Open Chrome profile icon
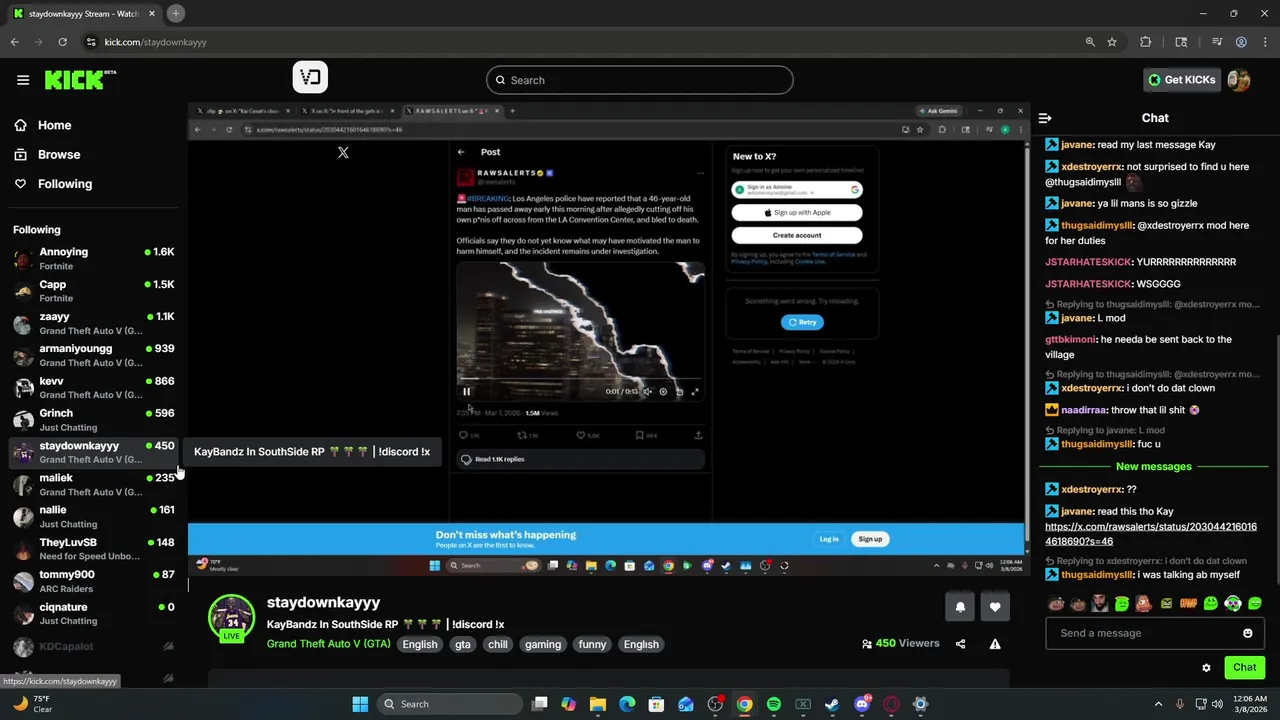This screenshot has width=1280, height=720. click(x=1241, y=42)
